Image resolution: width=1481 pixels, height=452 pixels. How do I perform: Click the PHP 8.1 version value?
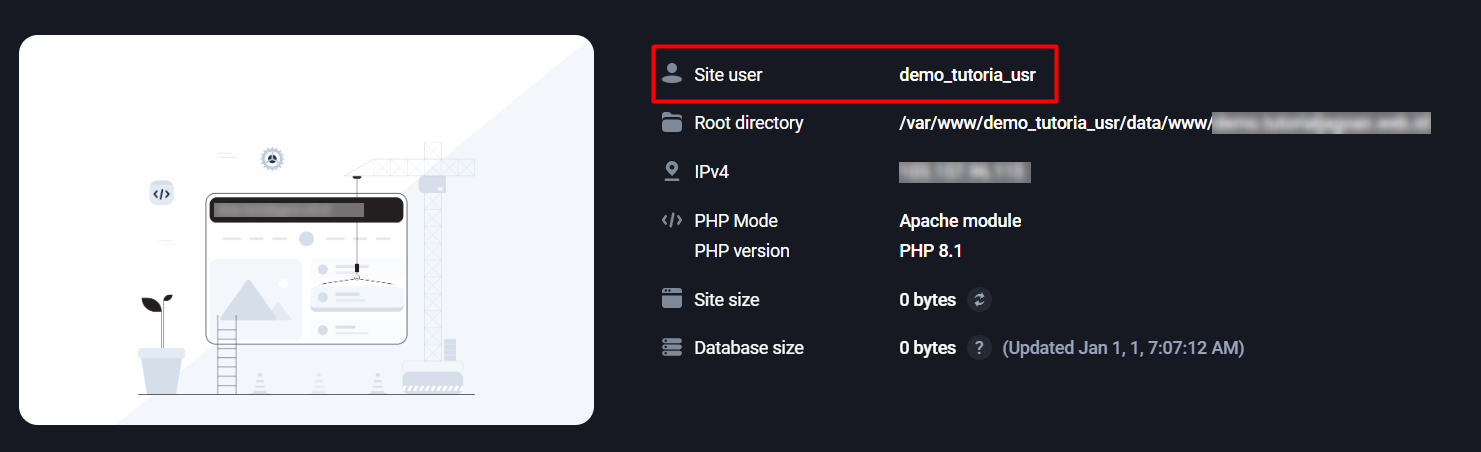930,251
